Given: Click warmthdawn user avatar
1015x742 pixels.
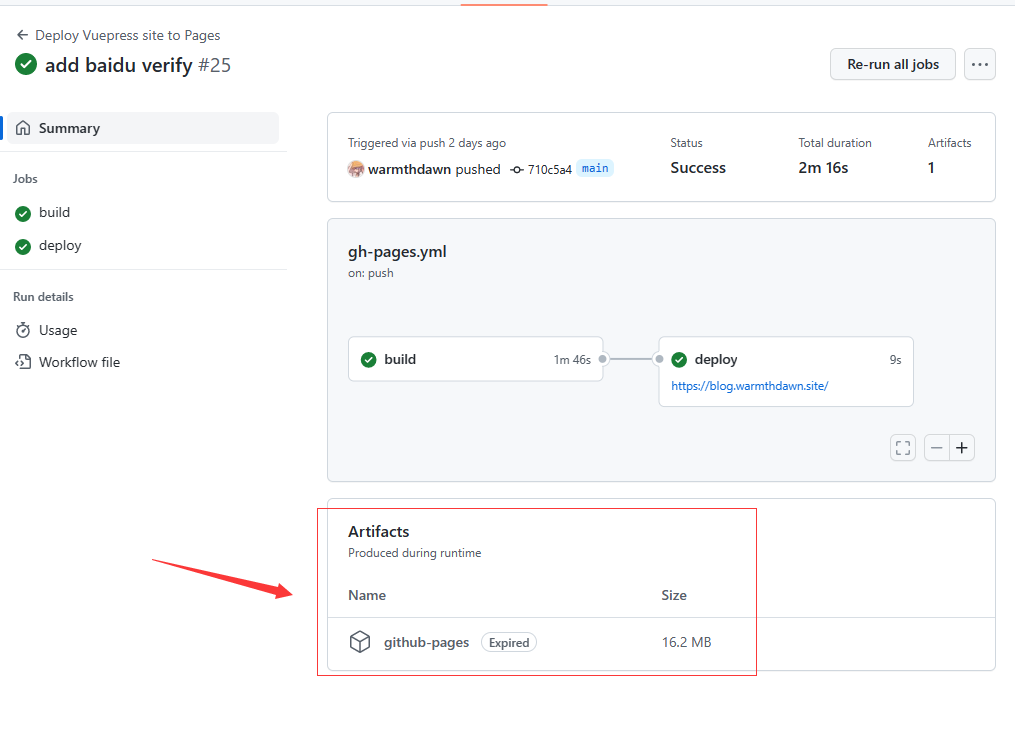Looking at the screenshot, I should [x=356, y=169].
